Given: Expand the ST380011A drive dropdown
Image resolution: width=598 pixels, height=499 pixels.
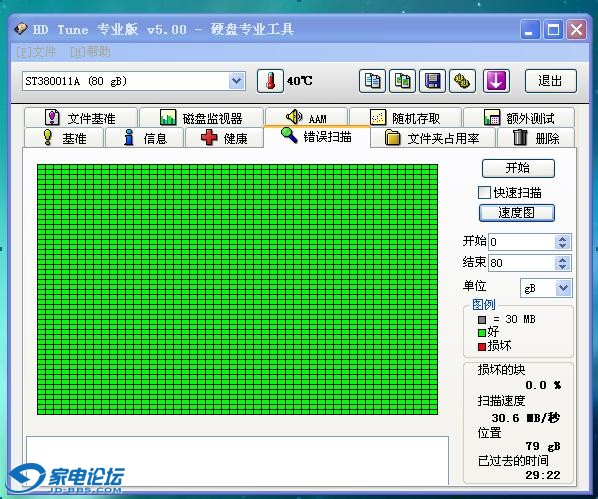Looking at the screenshot, I should pyautogui.click(x=236, y=81).
